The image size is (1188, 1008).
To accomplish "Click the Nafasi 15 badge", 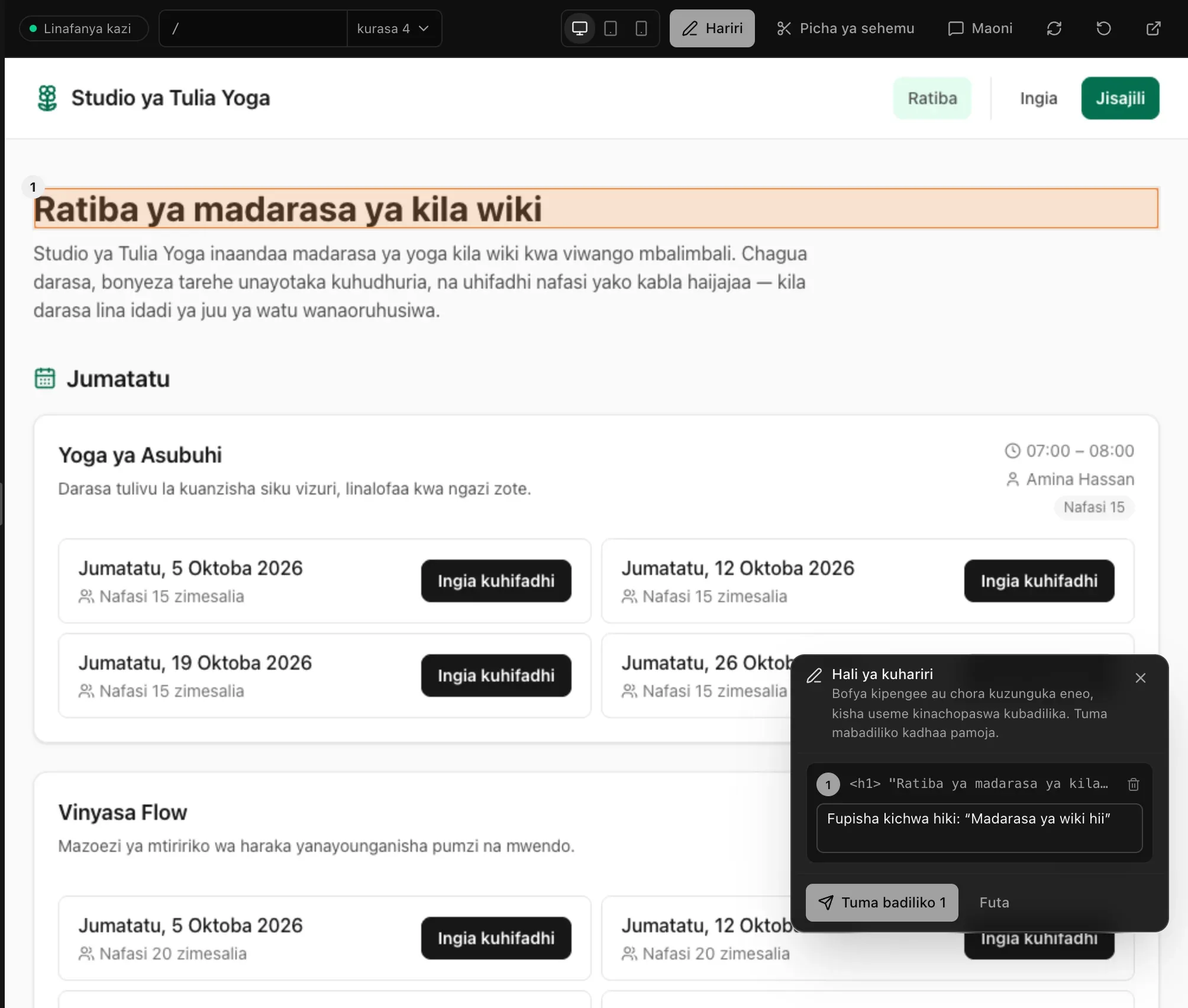I will 1094,508.
